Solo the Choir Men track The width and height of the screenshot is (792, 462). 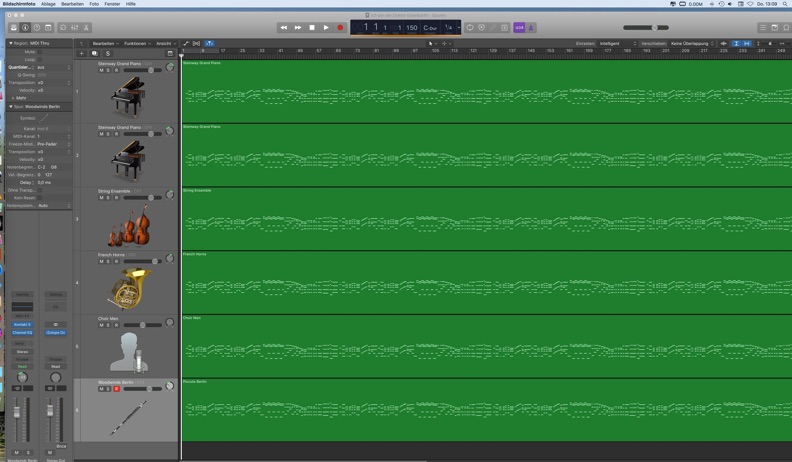point(108,325)
